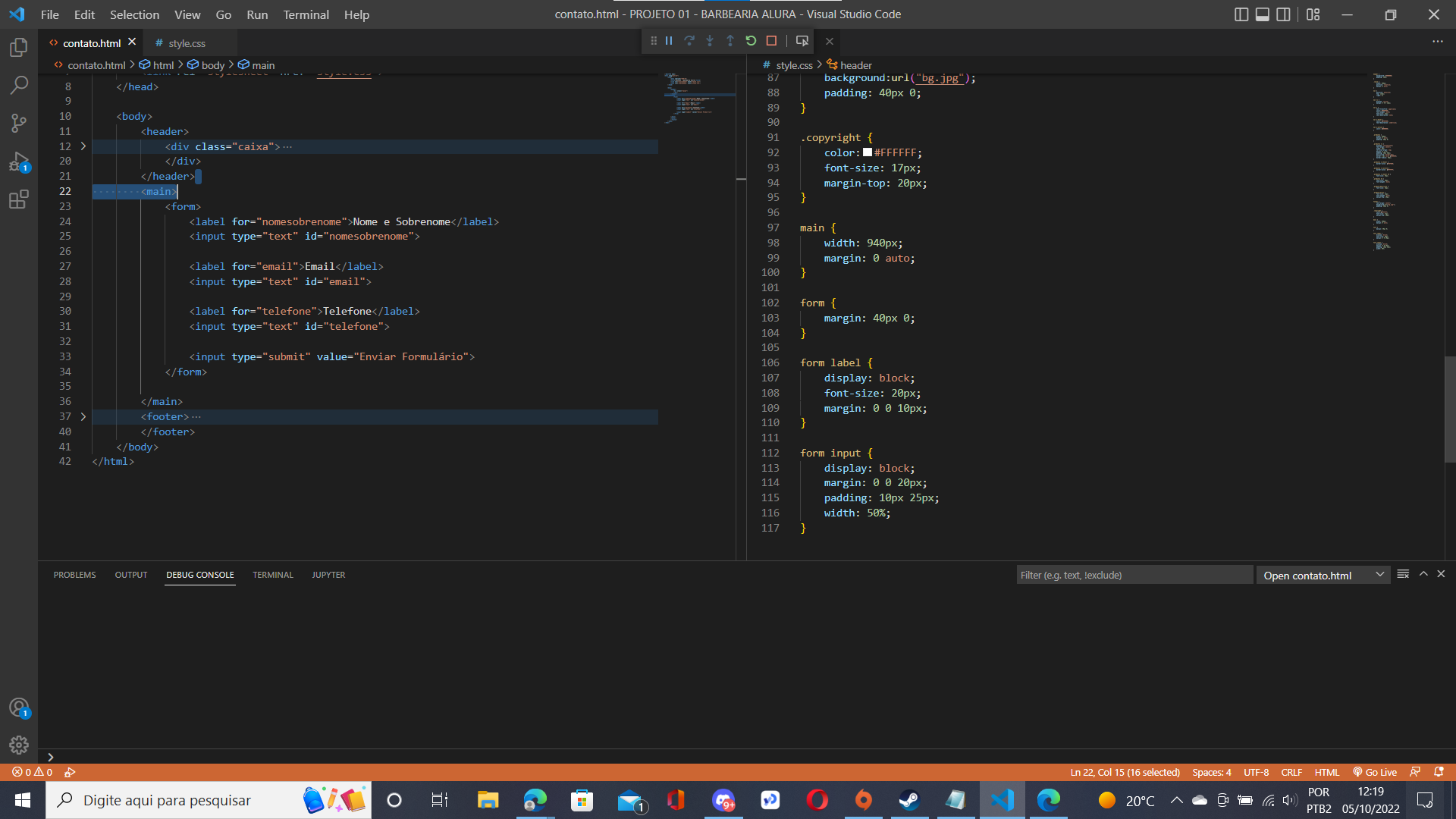Image resolution: width=1456 pixels, height=819 pixels.
Task: Switch to the Terminal panel tab
Action: click(273, 575)
